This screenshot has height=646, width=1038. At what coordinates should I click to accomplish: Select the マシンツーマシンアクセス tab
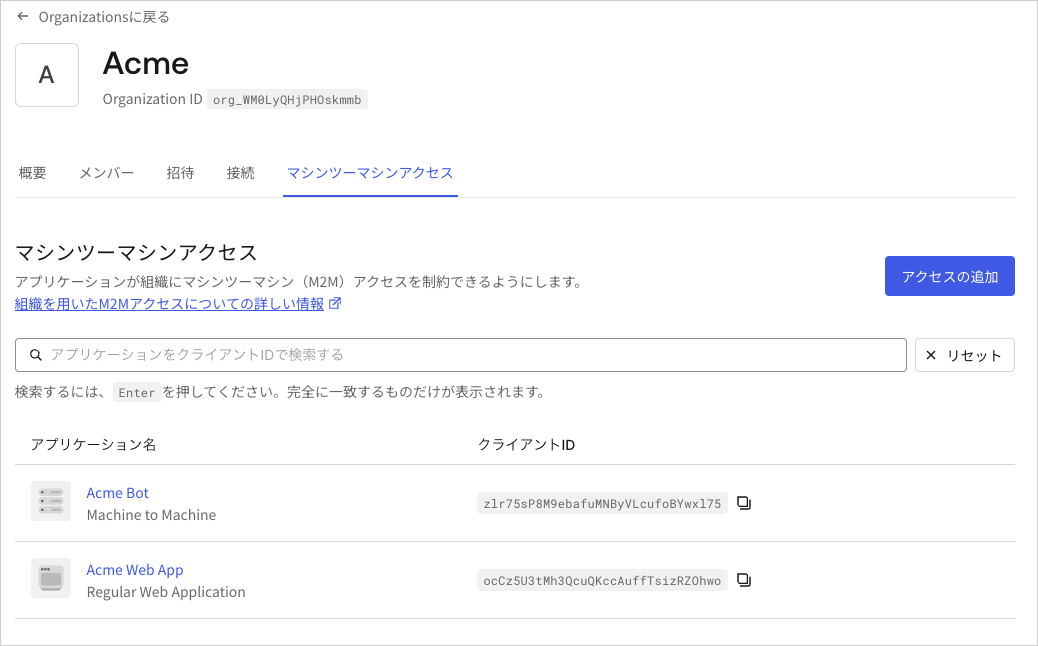pyautogui.click(x=370, y=173)
